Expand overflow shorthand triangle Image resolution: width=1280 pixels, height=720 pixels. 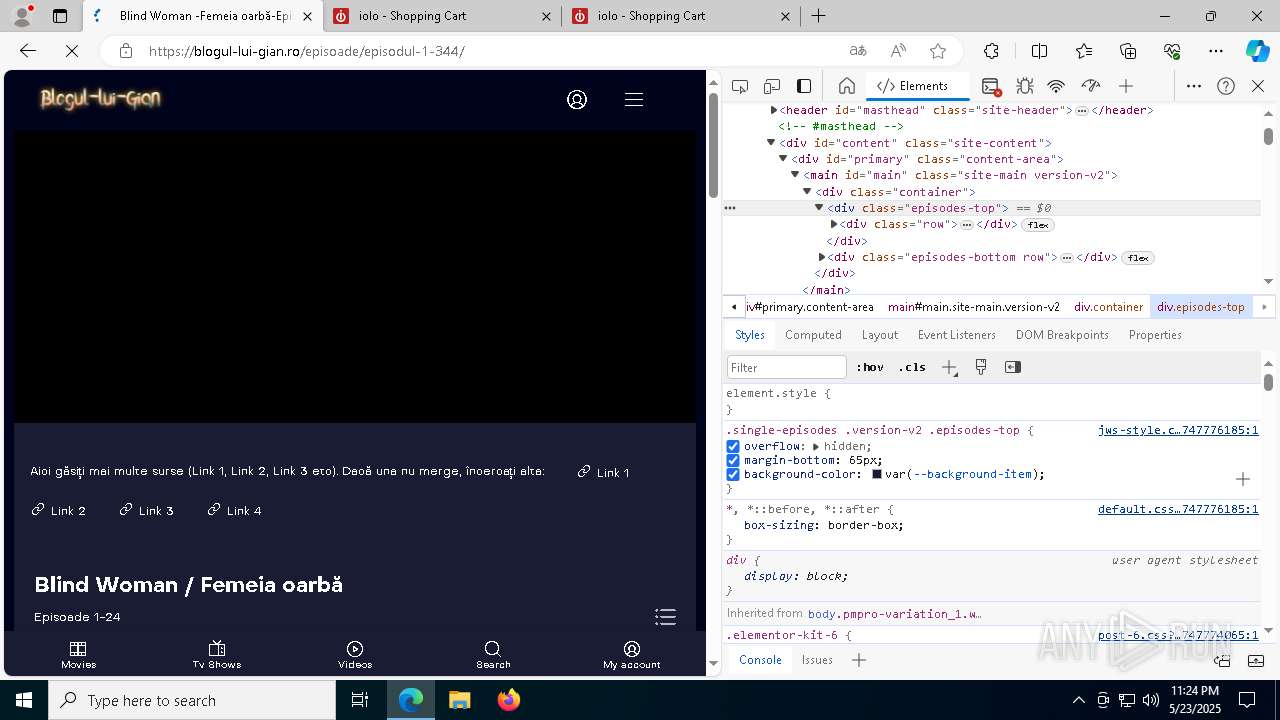(x=816, y=446)
